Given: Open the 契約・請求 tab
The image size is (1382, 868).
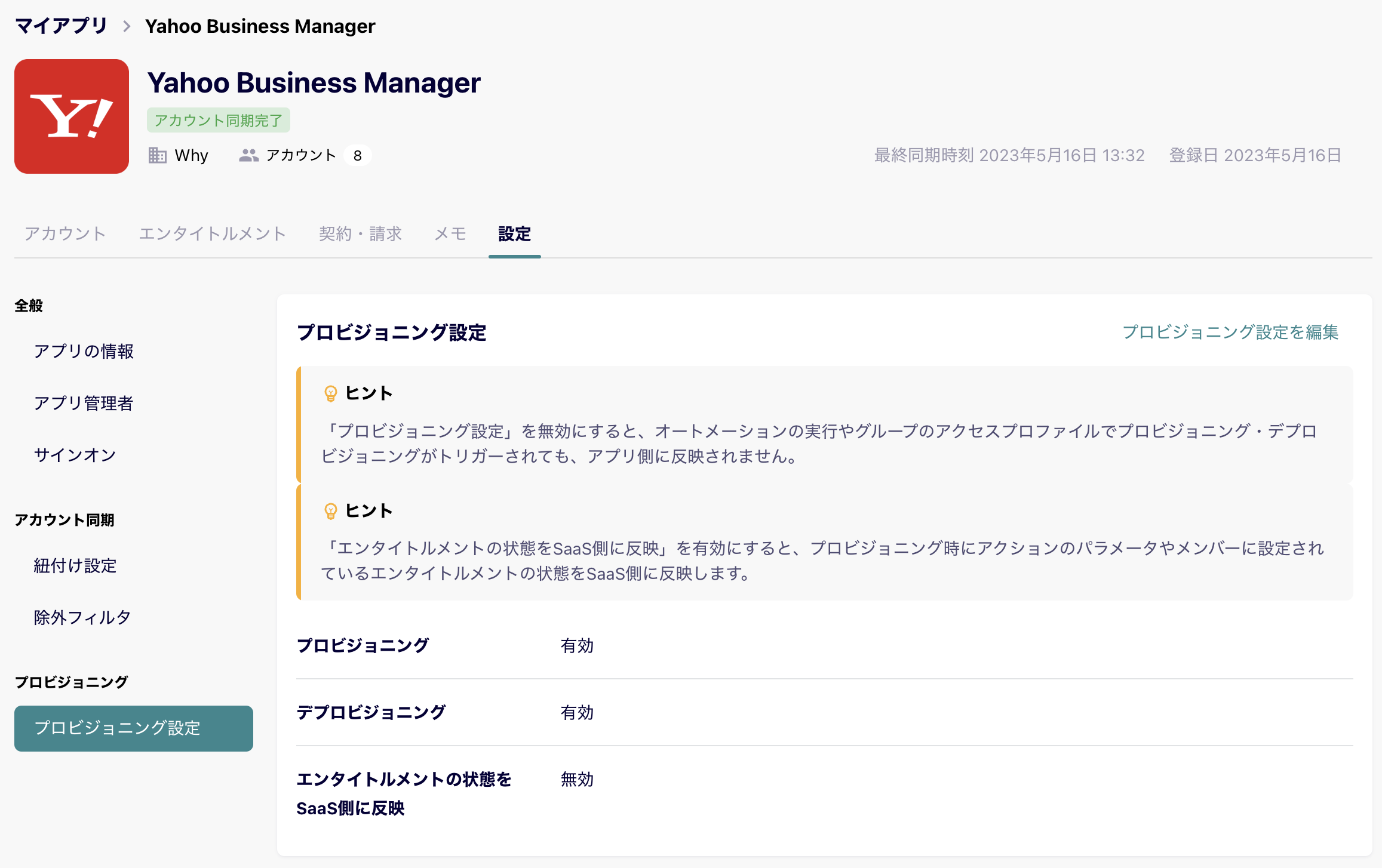Looking at the screenshot, I should (360, 233).
